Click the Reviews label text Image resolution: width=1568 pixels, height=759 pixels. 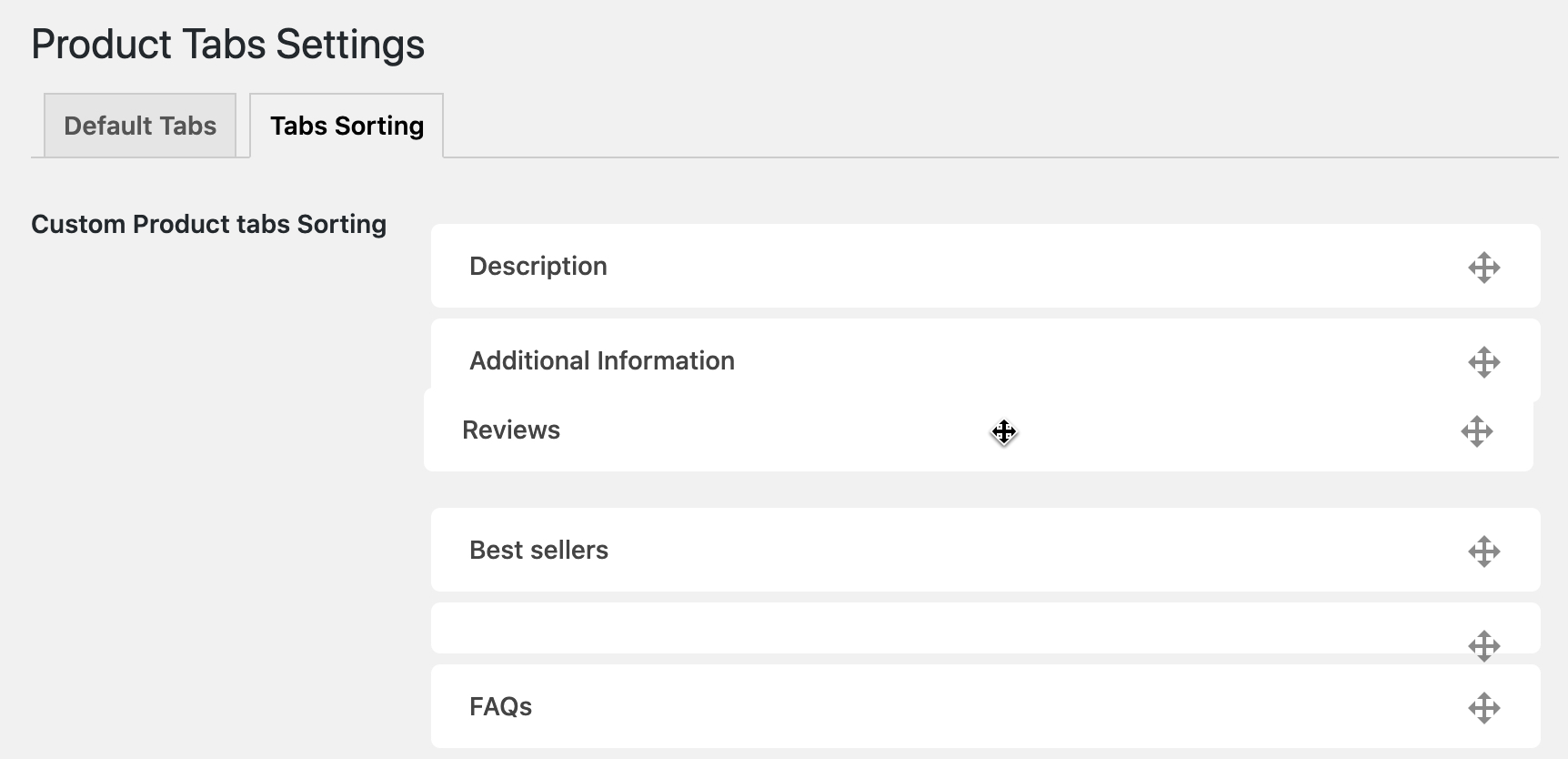click(511, 430)
